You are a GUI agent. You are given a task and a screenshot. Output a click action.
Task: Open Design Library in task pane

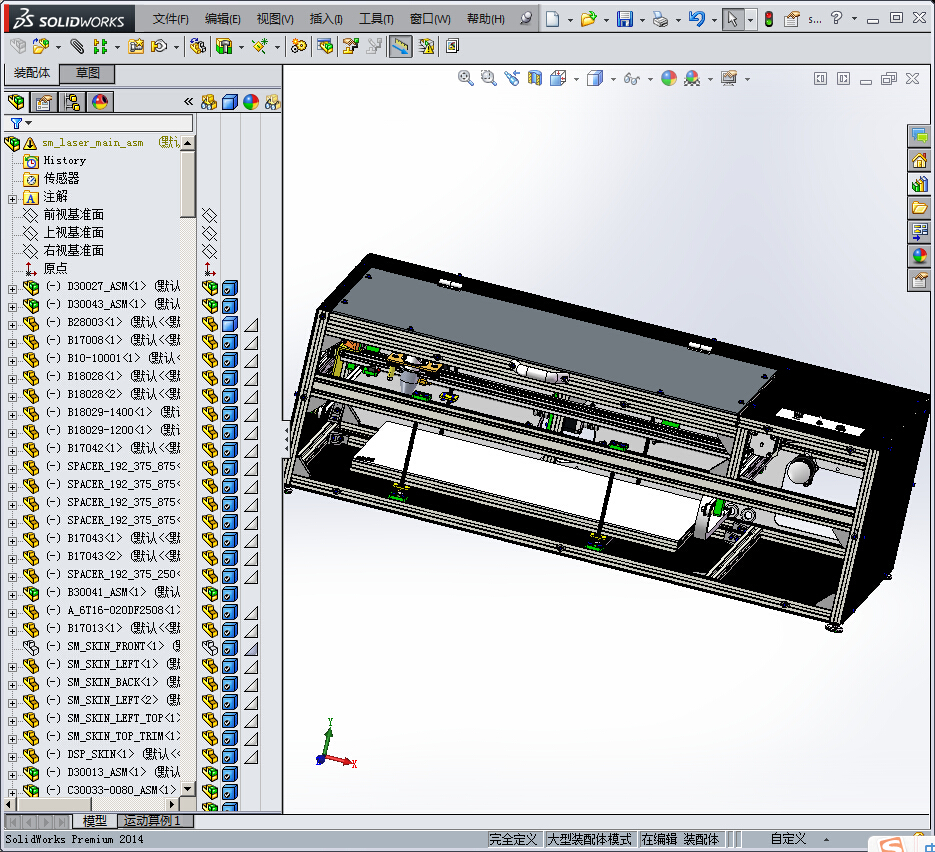coord(919,184)
